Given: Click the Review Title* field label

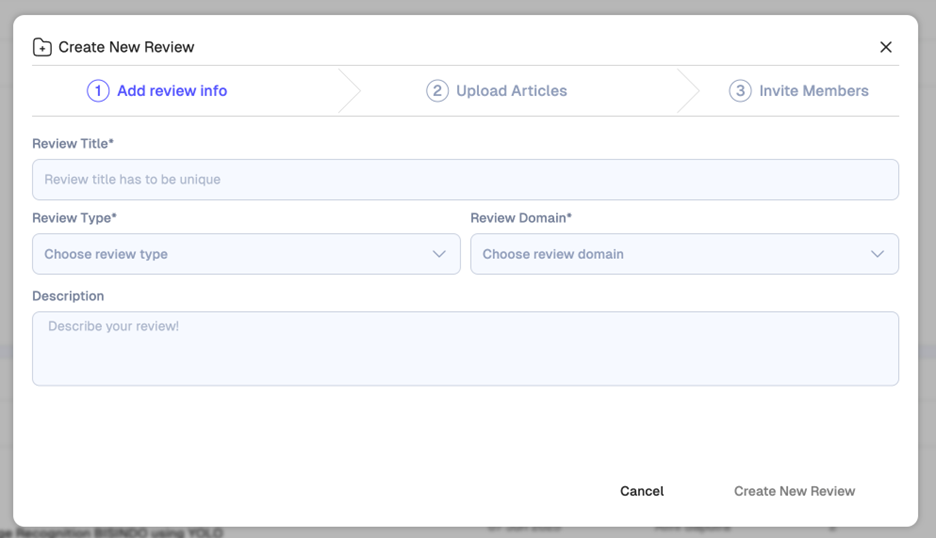Looking at the screenshot, I should coord(73,144).
